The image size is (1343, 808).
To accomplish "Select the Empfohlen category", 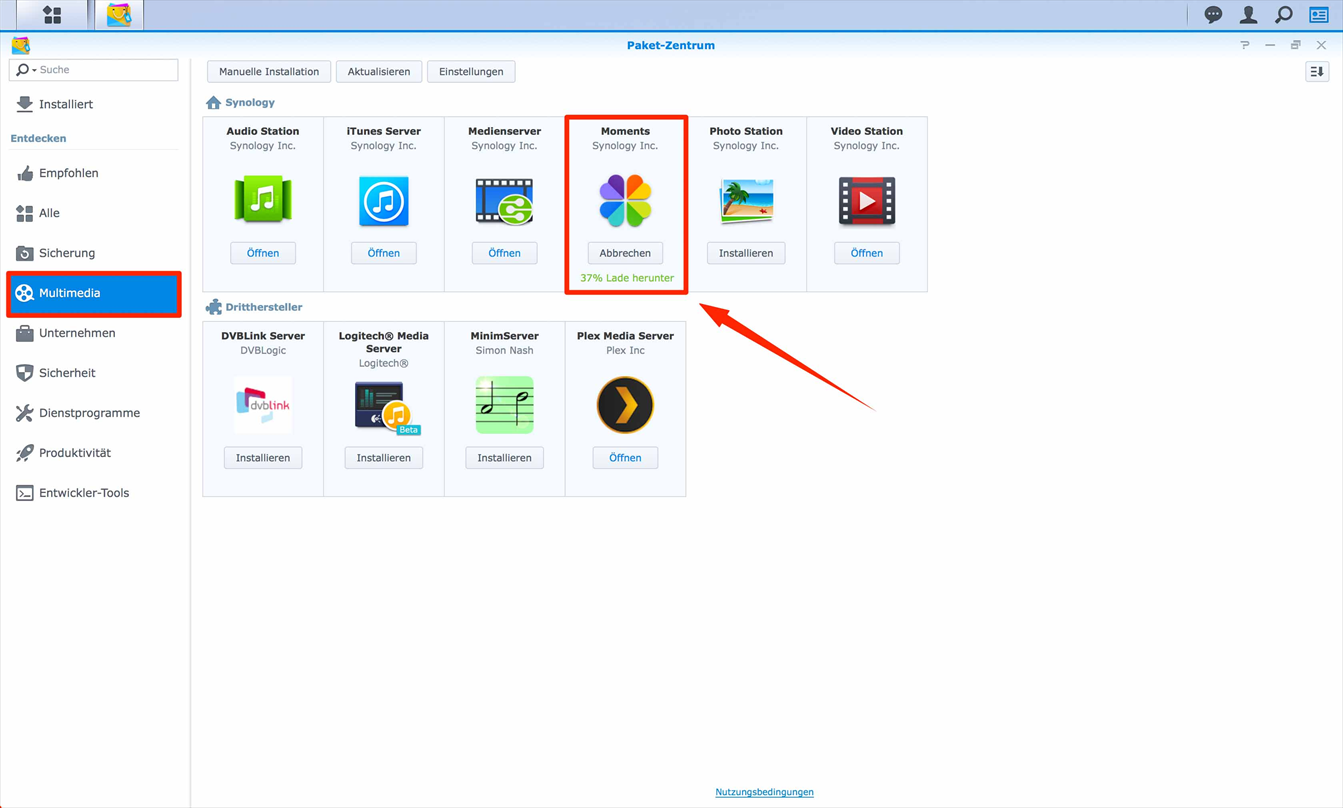I will [x=94, y=173].
